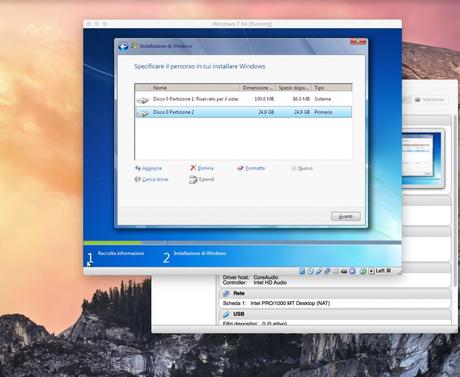Image resolution: width=460 pixels, height=377 pixels.
Task: Click the Dimensione column header
Action: [258, 88]
